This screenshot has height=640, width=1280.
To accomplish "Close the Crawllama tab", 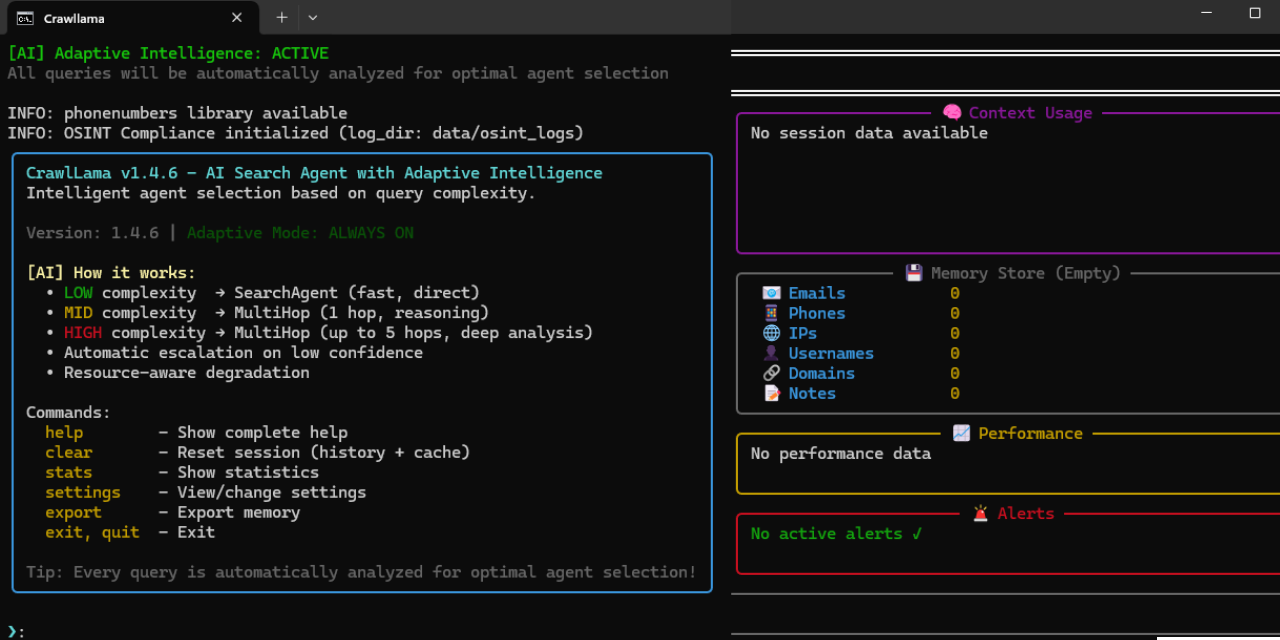I will (x=237, y=18).
